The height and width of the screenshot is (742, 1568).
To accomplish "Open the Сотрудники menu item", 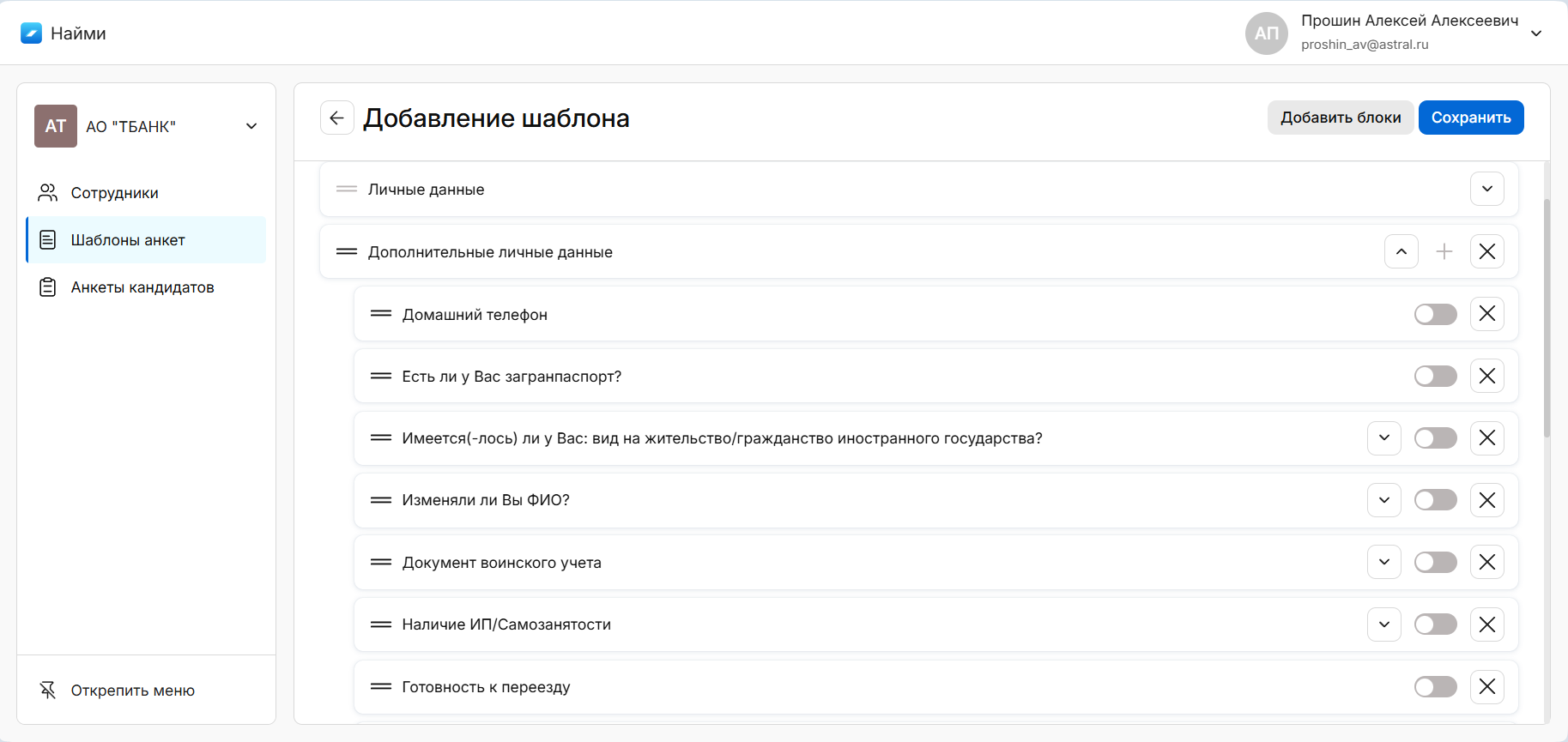I will [x=115, y=193].
